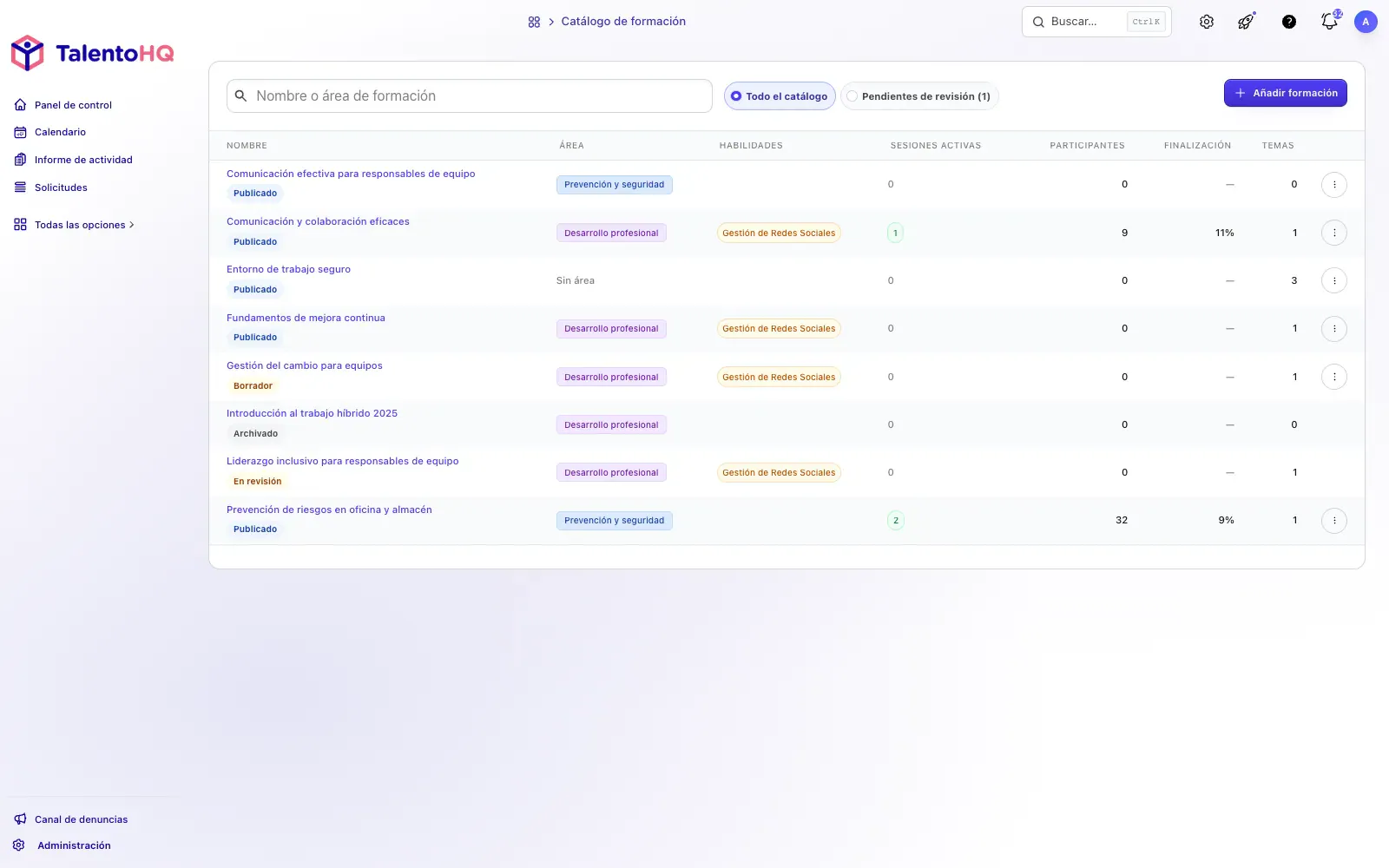Open Comunicación efectiva para responsables de equipo
1389x868 pixels.
click(x=351, y=174)
